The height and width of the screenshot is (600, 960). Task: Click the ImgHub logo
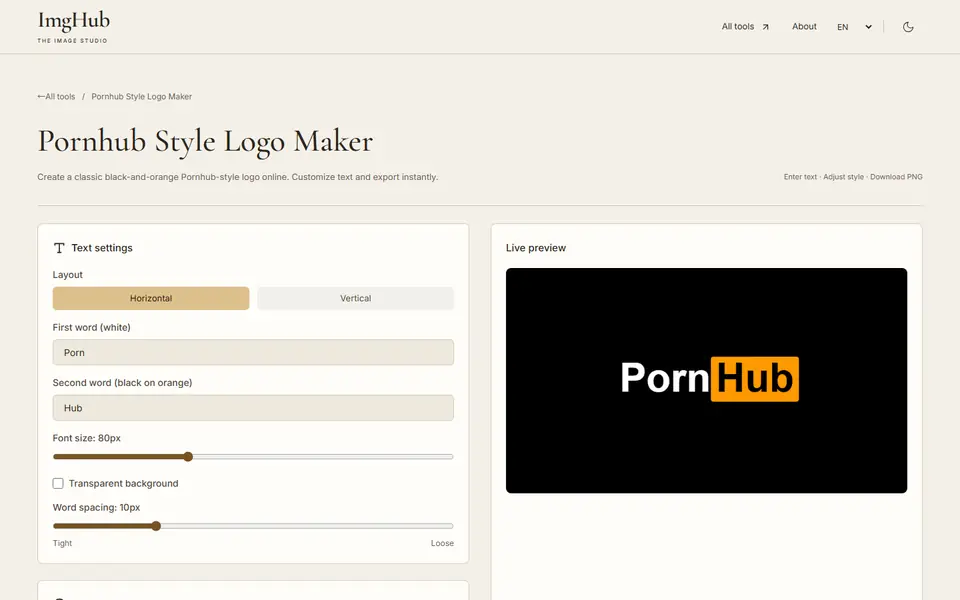[x=73, y=27]
